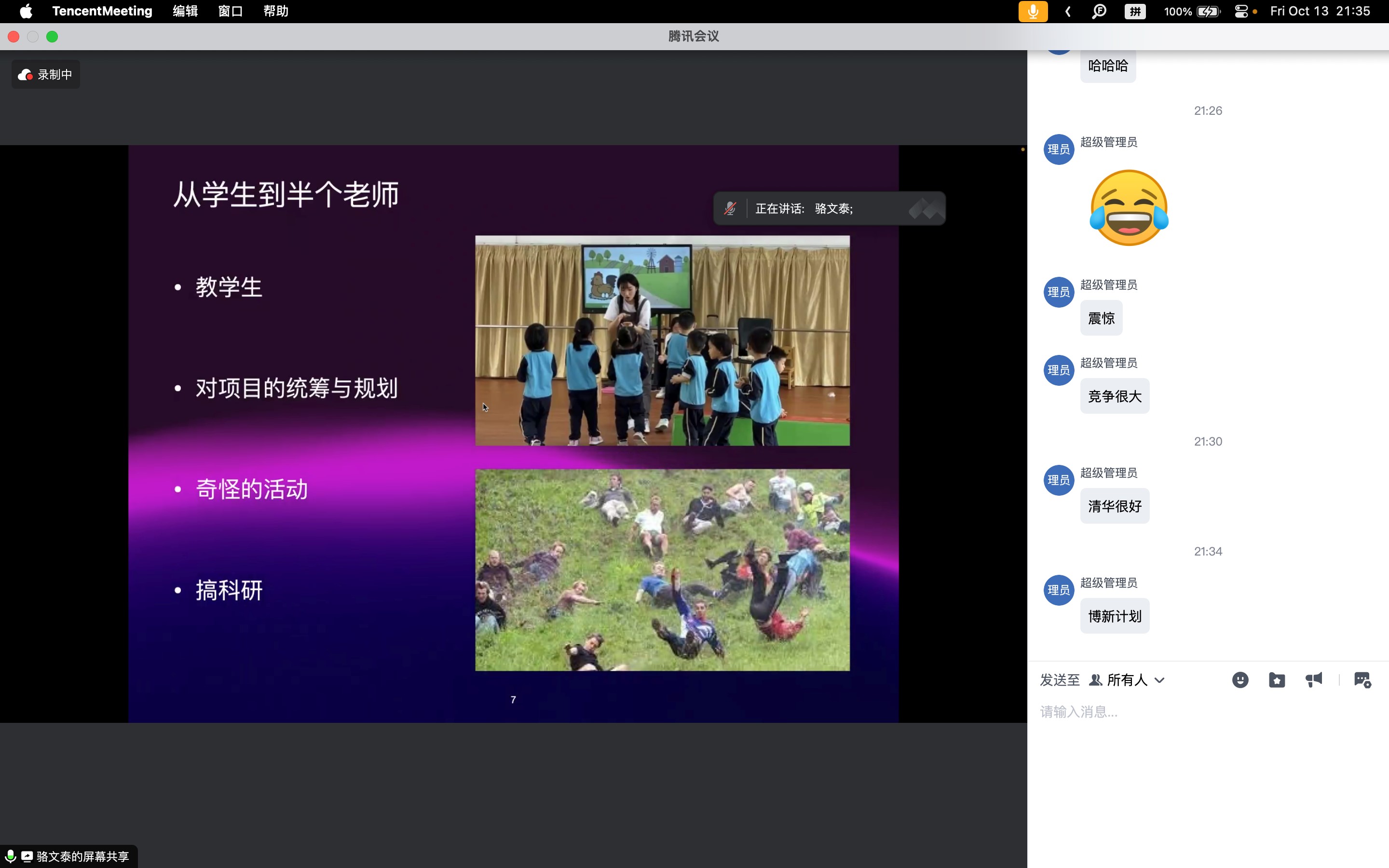Click the orange microphone icon in menu bar
The width and height of the screenshot is (1389, 868).
pos(1033,12)
